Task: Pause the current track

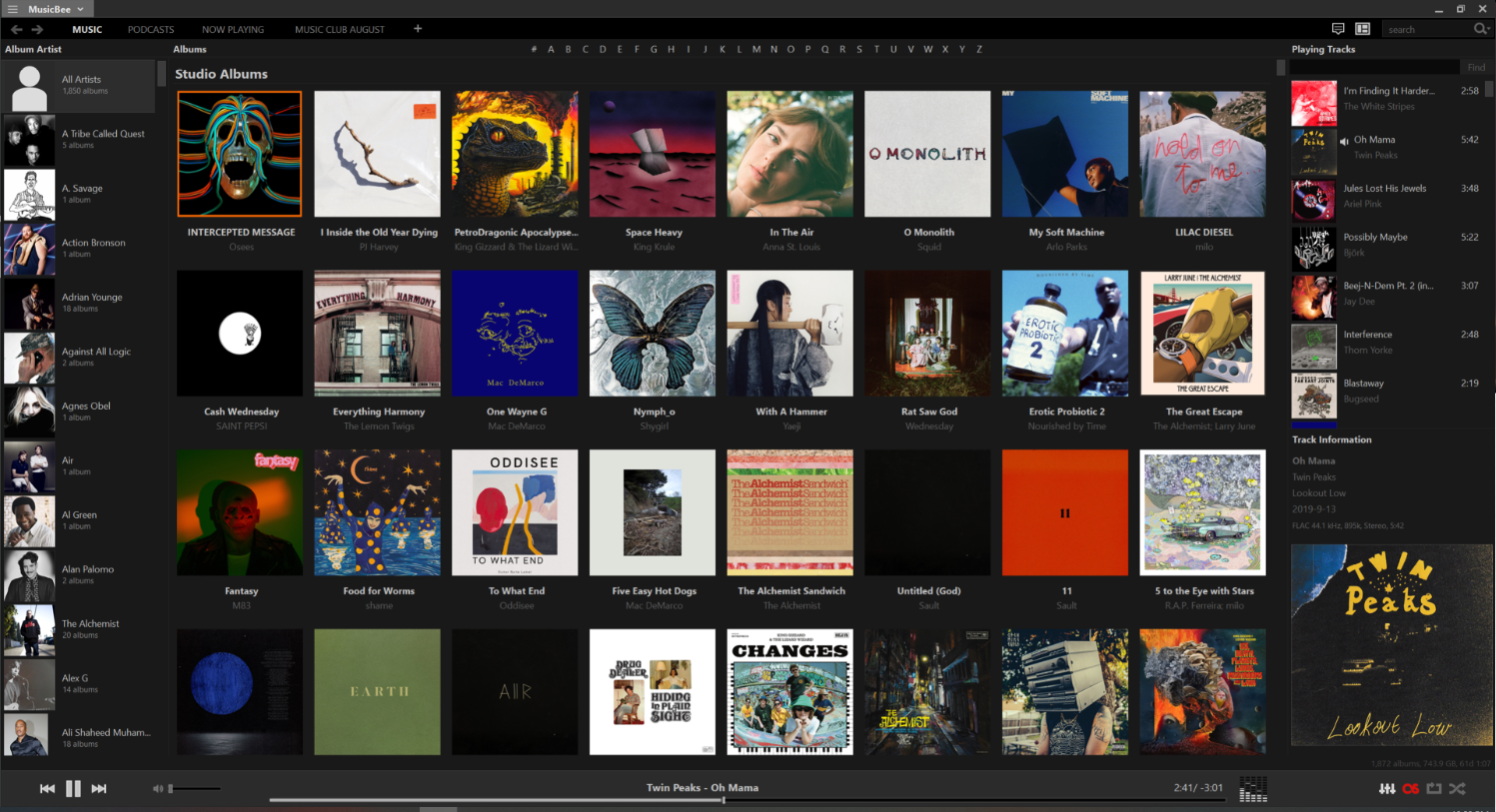Action: pyautogui.click(x=73, y=789)
